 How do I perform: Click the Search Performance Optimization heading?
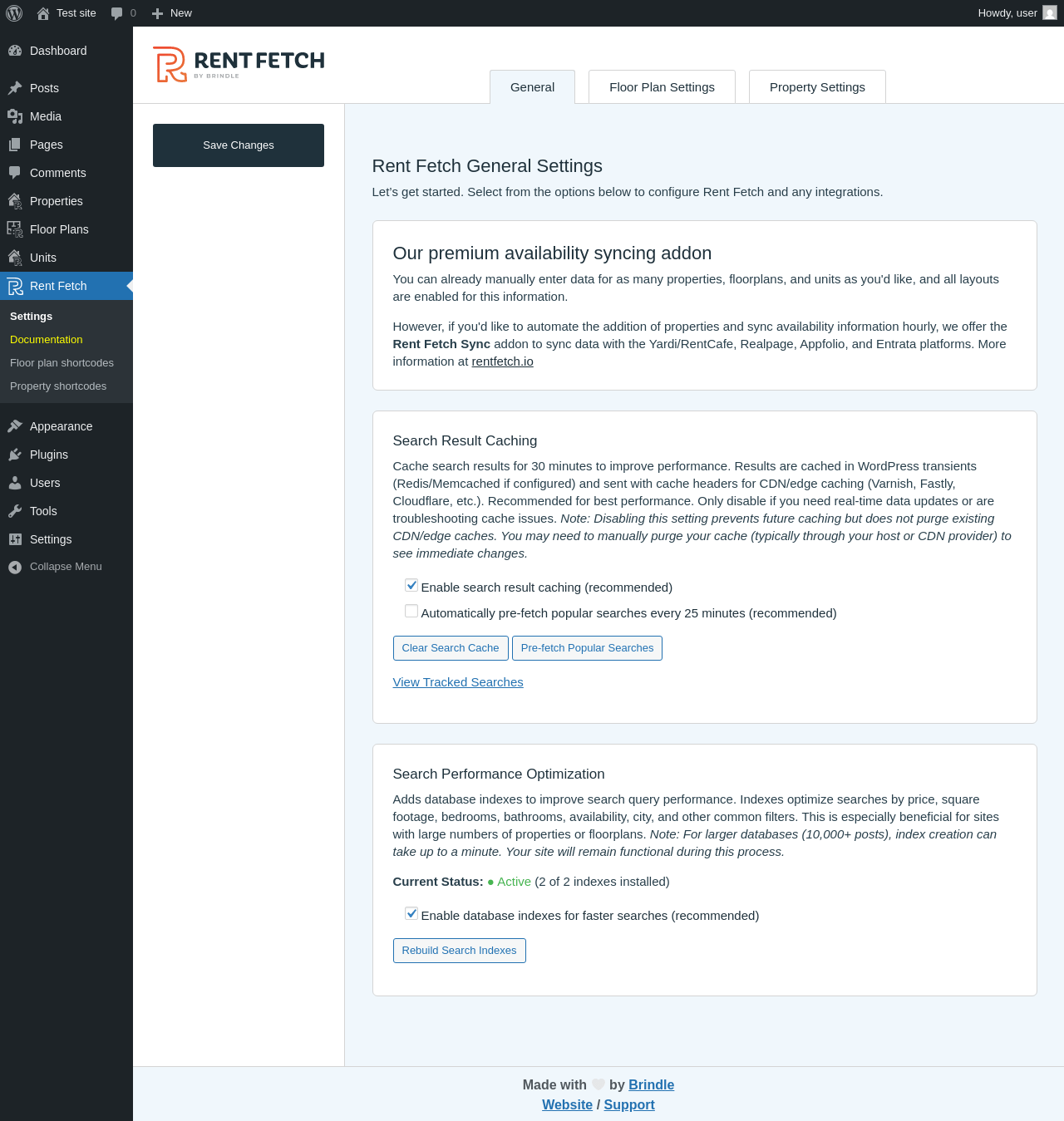[x=499, y=774]
